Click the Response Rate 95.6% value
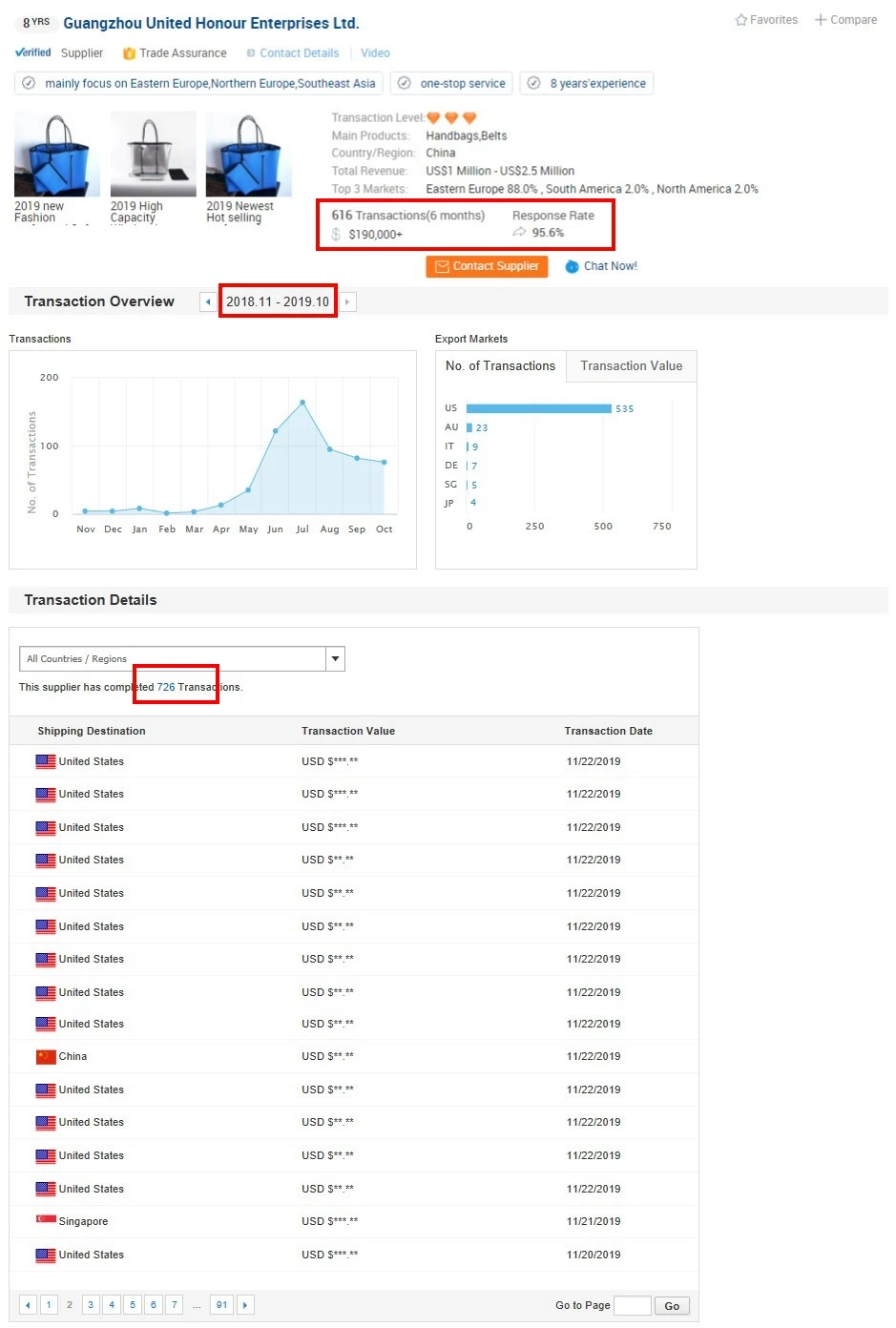Viewport: 896px width, 1328px height. click(548, 233)
